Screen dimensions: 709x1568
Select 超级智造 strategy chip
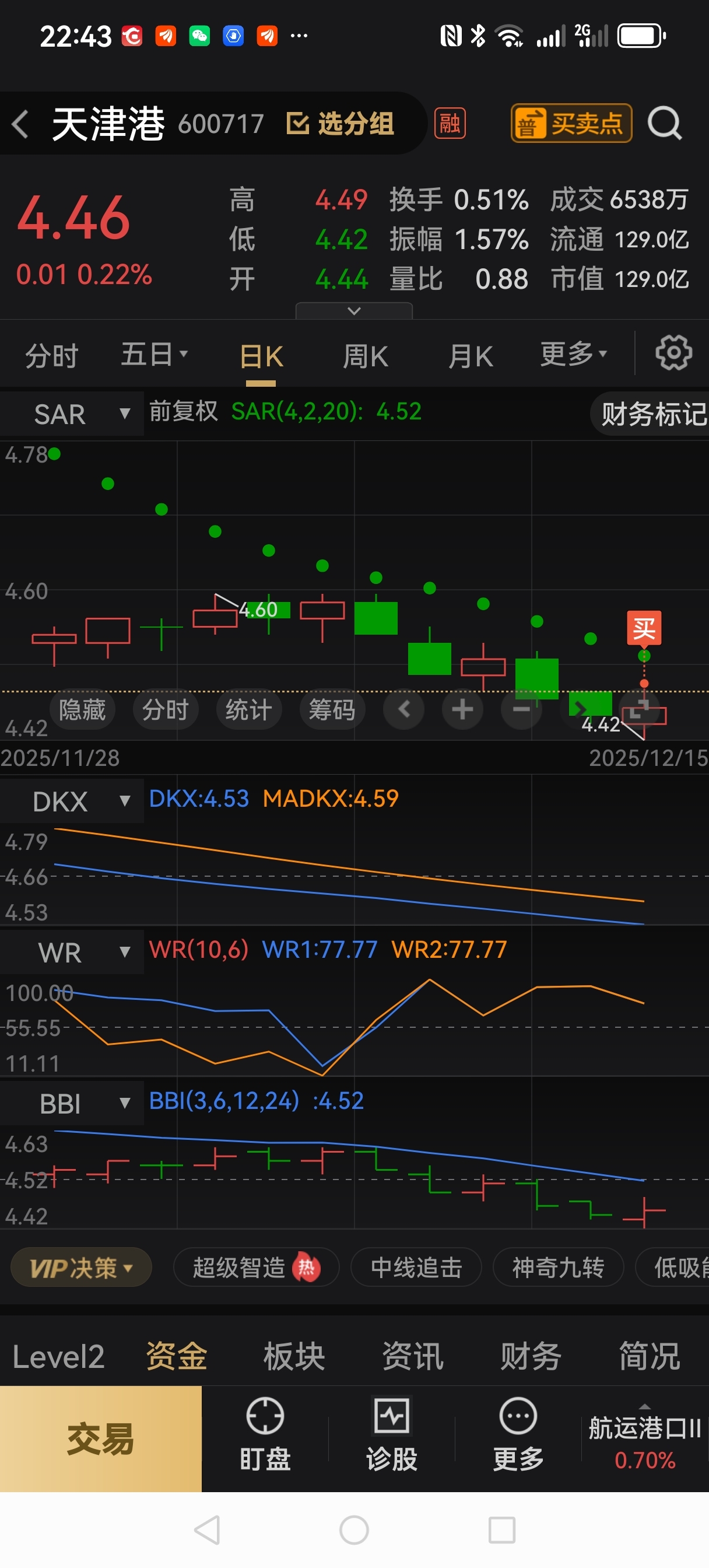tap(256, 1268)
